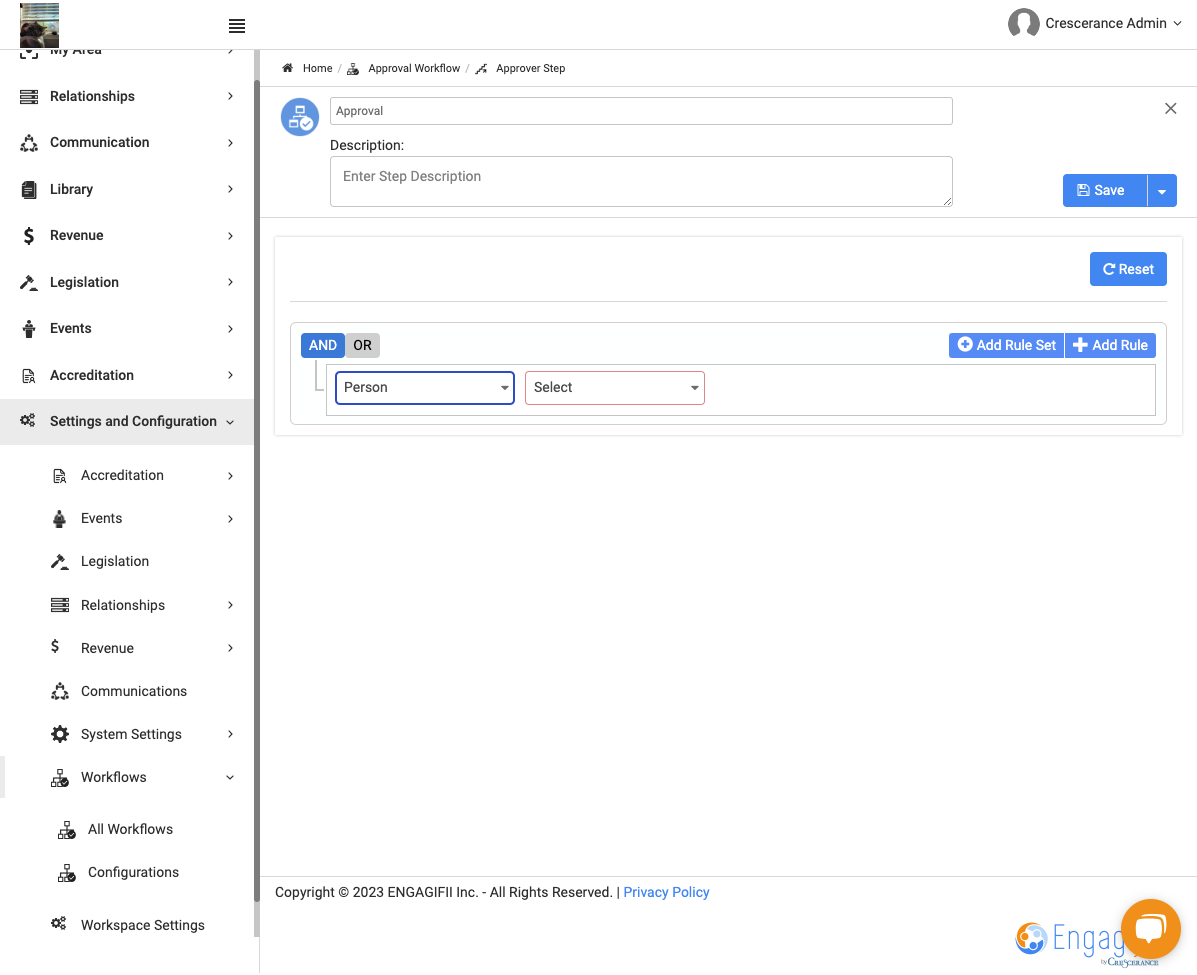Click the Add Rule button

pyautogui.click(x=1111, y=346)
